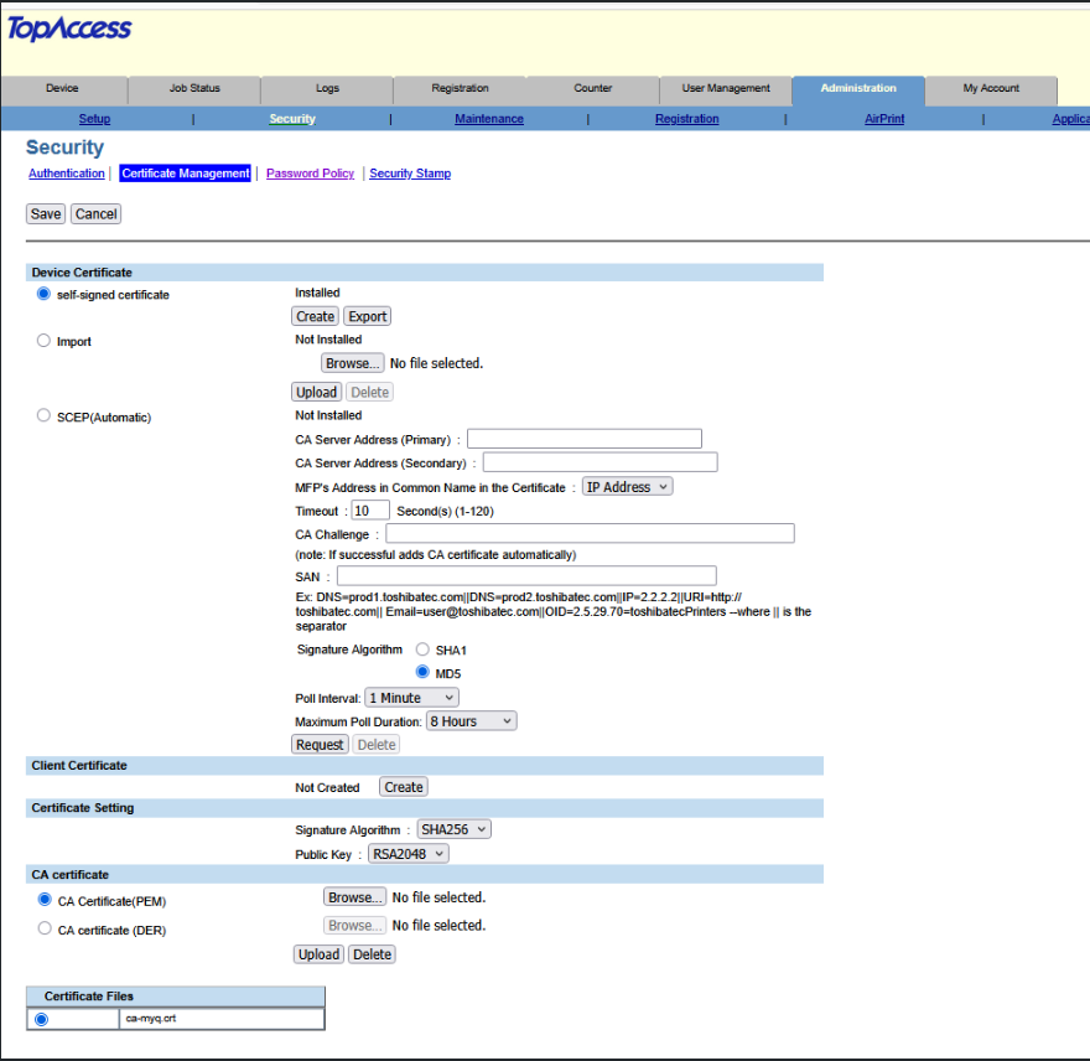The image size is (1090, 1061).
Task: Click the Save button
Action: point(46,214)
